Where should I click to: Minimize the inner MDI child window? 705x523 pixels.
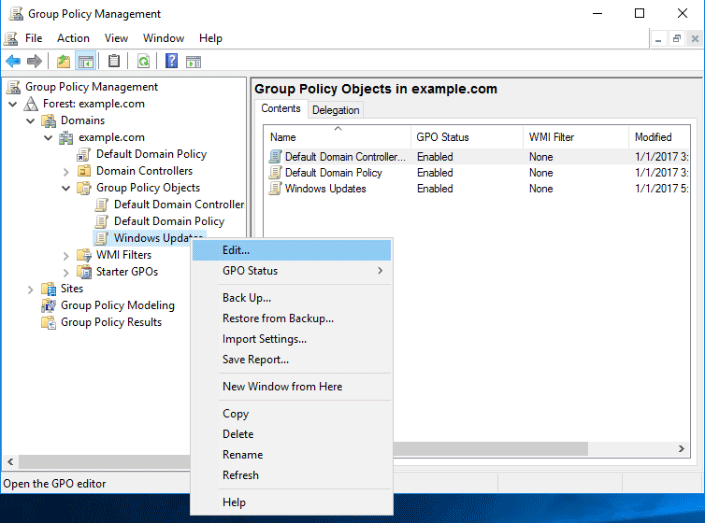pos(659,39)
